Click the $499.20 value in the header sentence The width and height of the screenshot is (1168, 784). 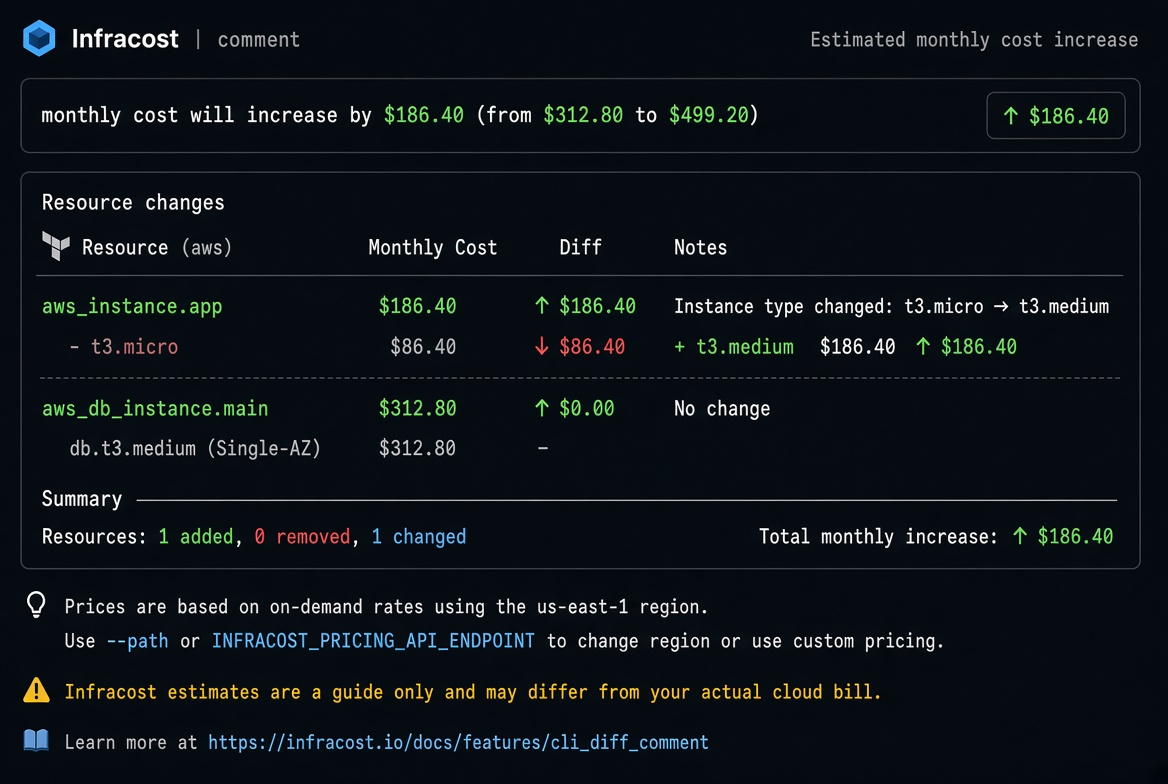pyautogui.click(x=708, y=115)
